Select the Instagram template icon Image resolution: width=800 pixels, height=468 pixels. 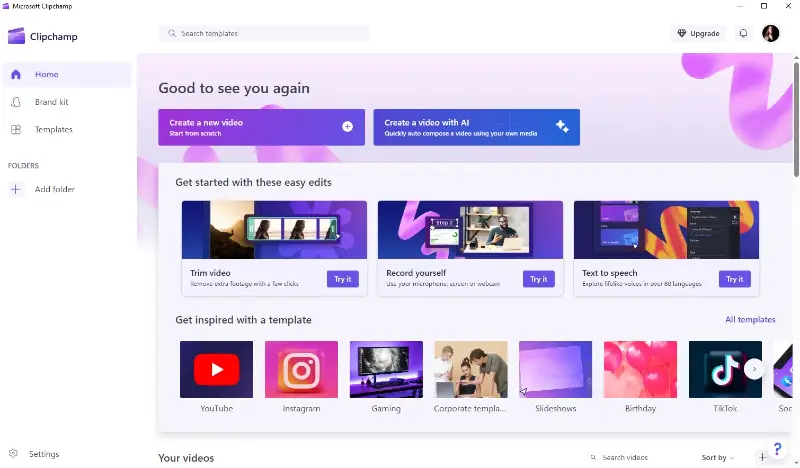pyautogui.click(x=301, y=370)
